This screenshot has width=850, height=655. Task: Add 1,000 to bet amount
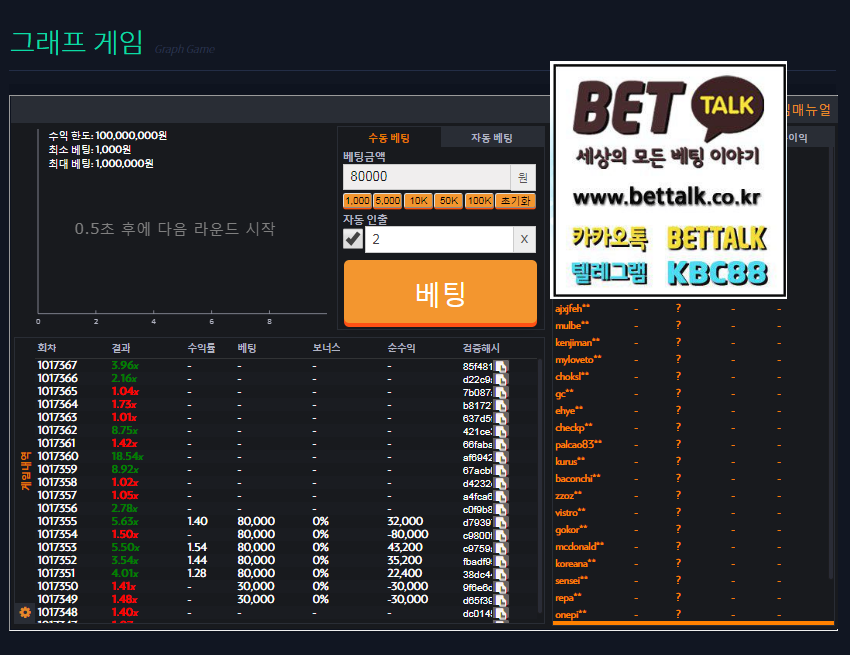(x=357, y=201)
